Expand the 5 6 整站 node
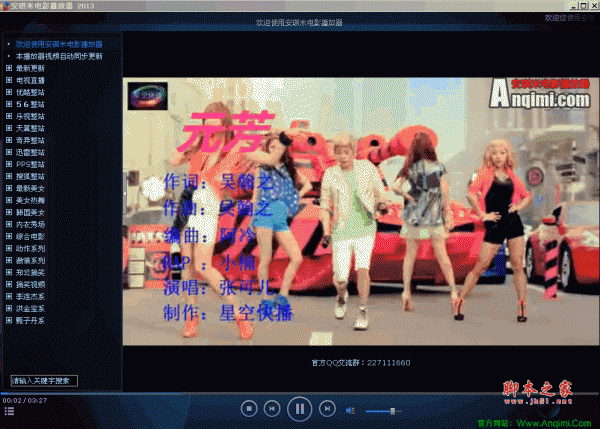Screen dimensions: 600x429 [x=9, y=104]
